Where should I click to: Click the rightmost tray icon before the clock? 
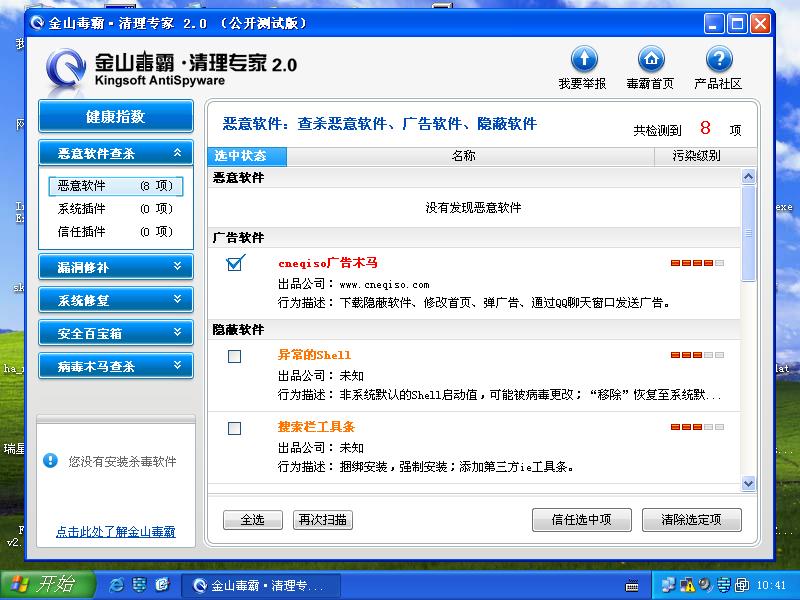(742, 585)
